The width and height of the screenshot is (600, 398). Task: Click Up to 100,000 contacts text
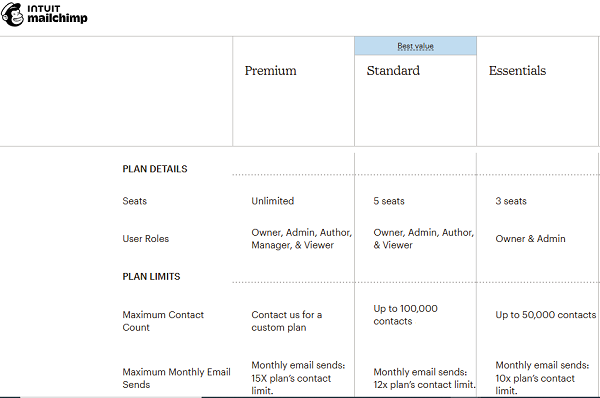[406, 315]
